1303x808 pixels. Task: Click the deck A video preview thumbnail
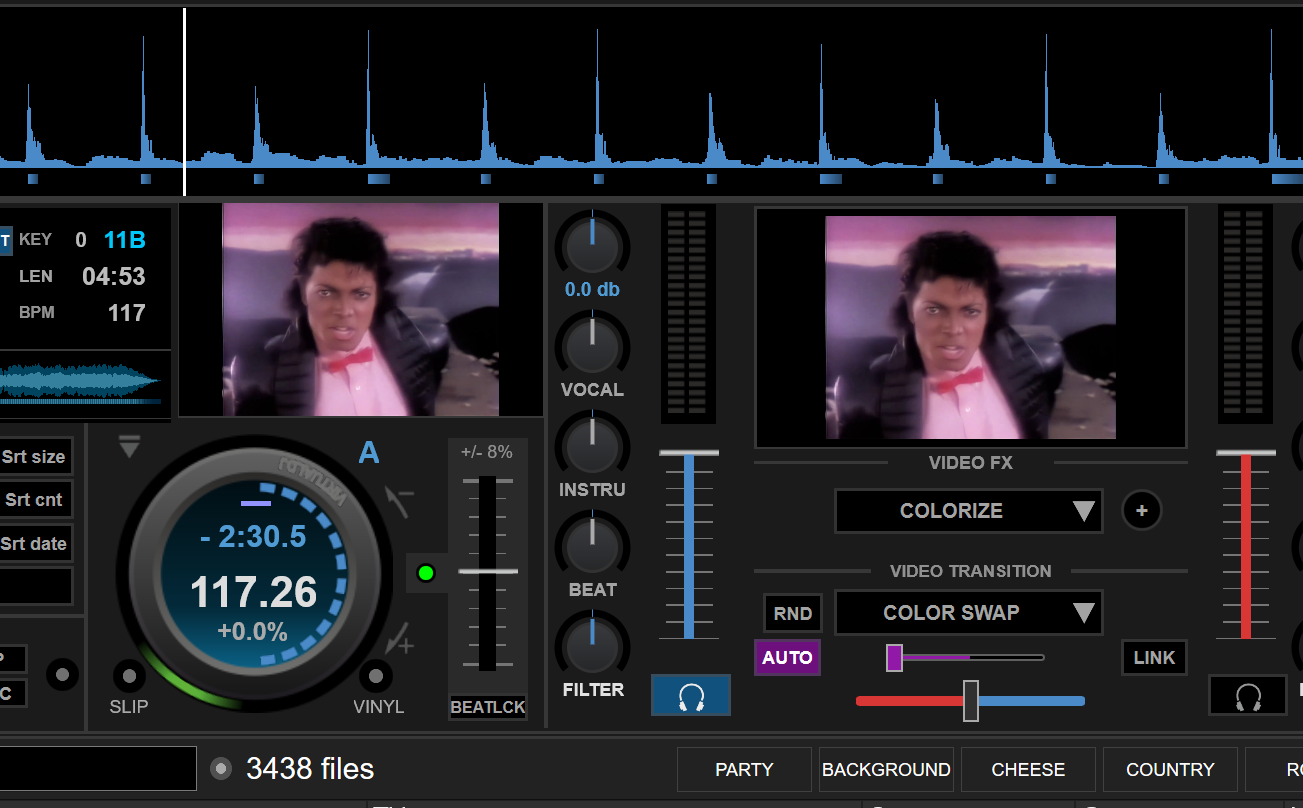click(360, 310)
